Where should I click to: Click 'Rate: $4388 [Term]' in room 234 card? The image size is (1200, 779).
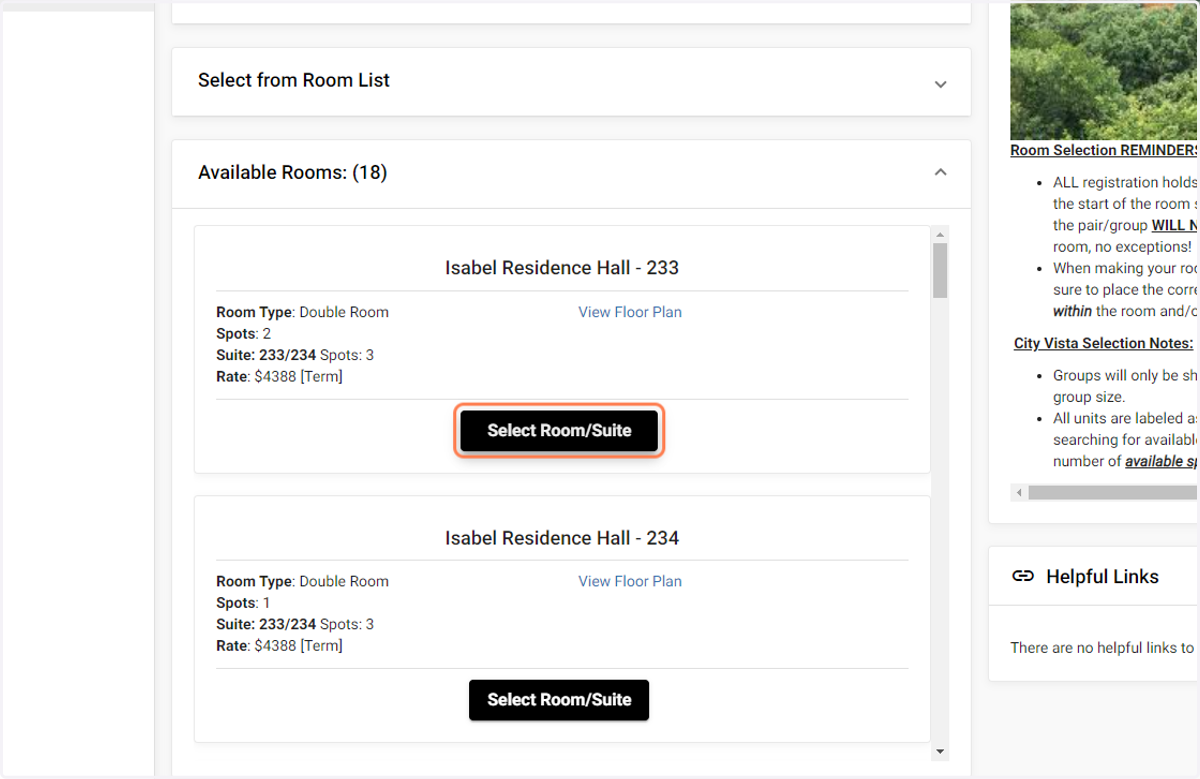tap(279, 646)
